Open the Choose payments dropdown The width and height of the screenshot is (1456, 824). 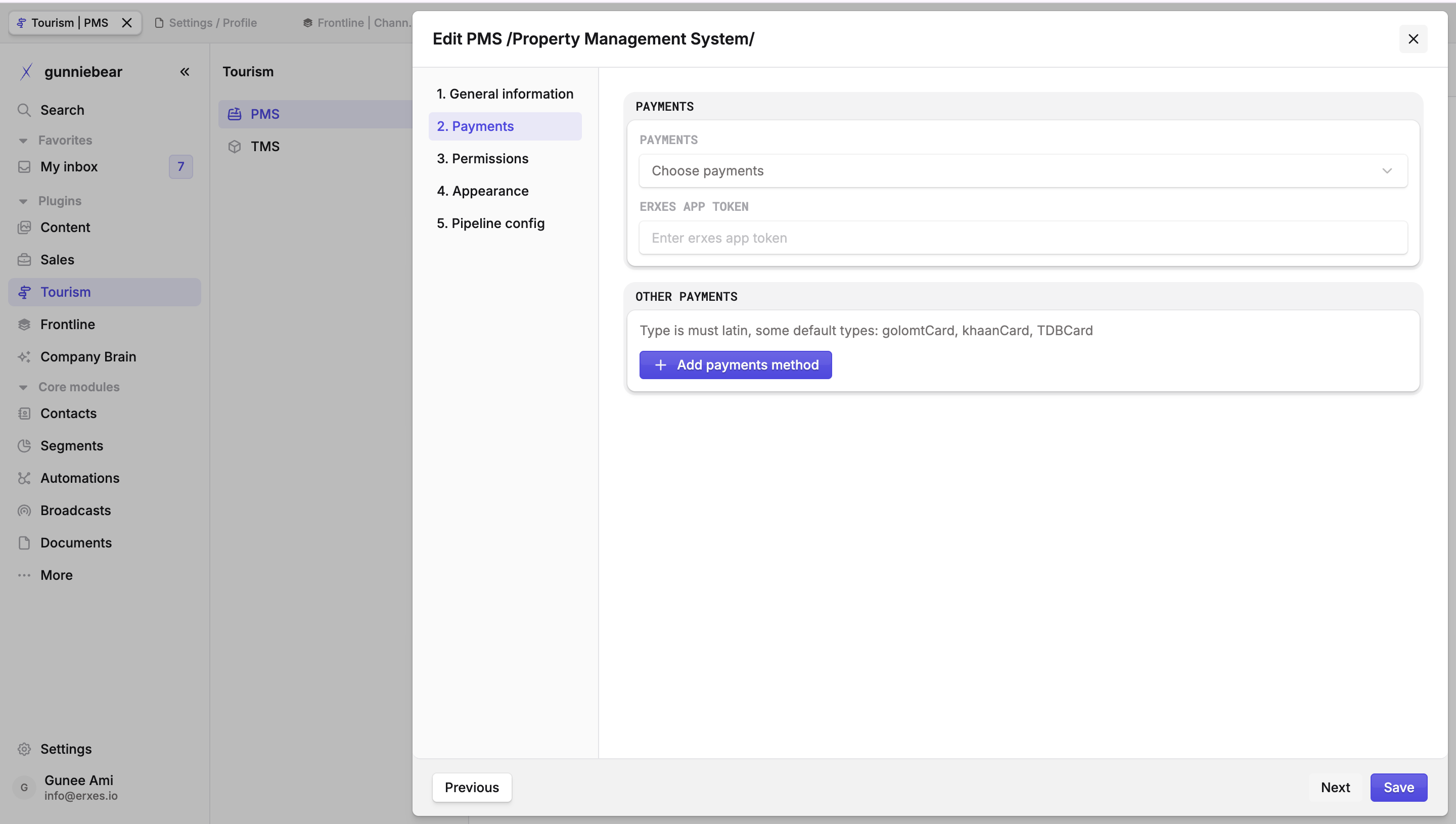(1023, 171)
